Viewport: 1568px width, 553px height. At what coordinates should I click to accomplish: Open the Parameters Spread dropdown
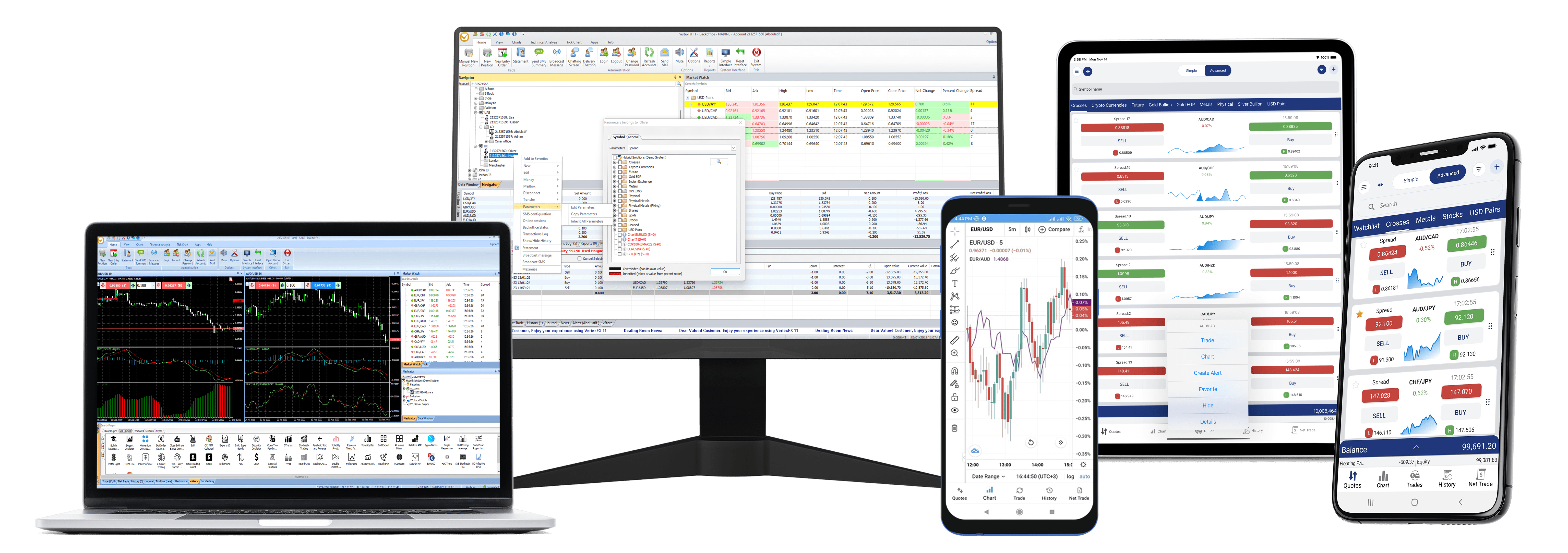pyautogui.click(x=681, y=148)
